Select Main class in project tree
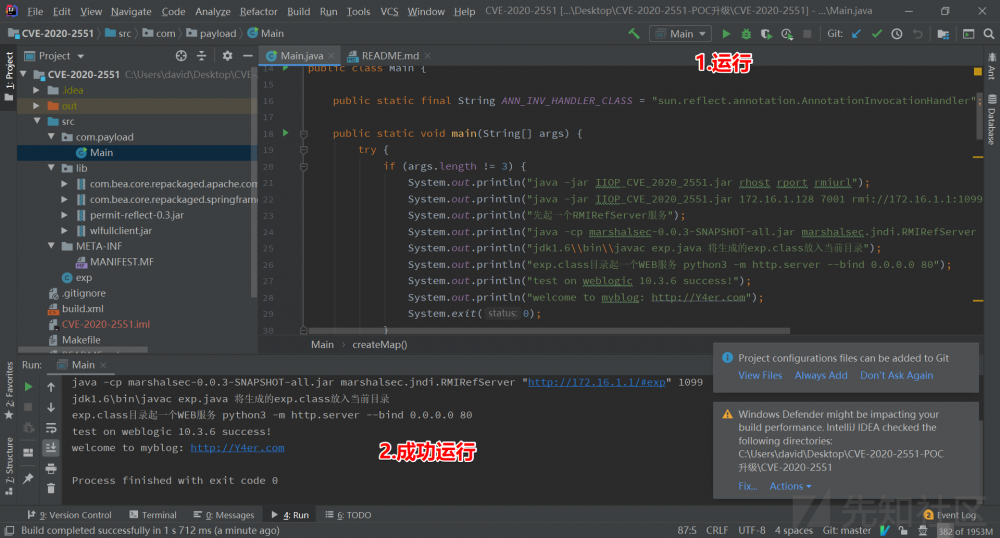This screenshot has width=1000, height=538. [101, 152]
